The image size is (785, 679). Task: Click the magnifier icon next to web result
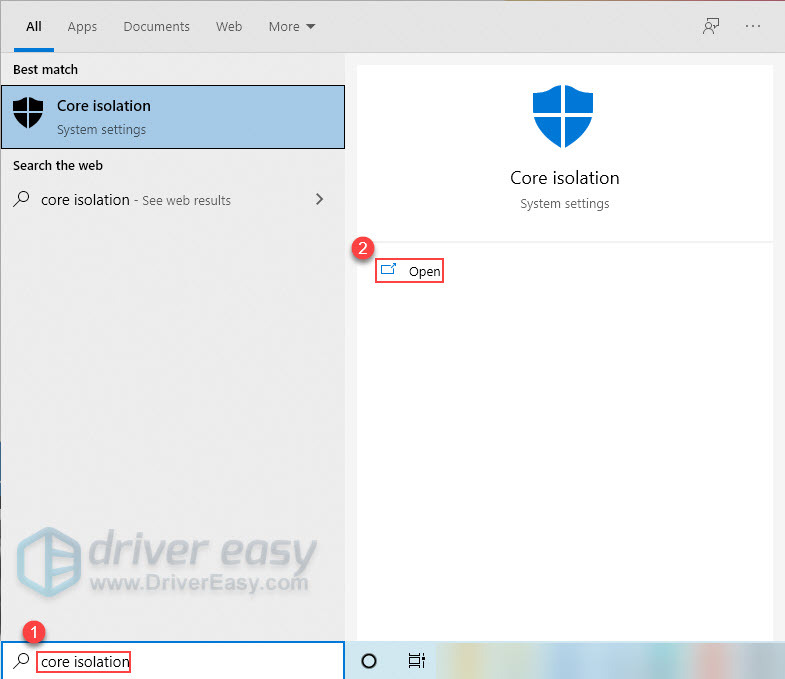pyautogui.click(x=22, y=199)
